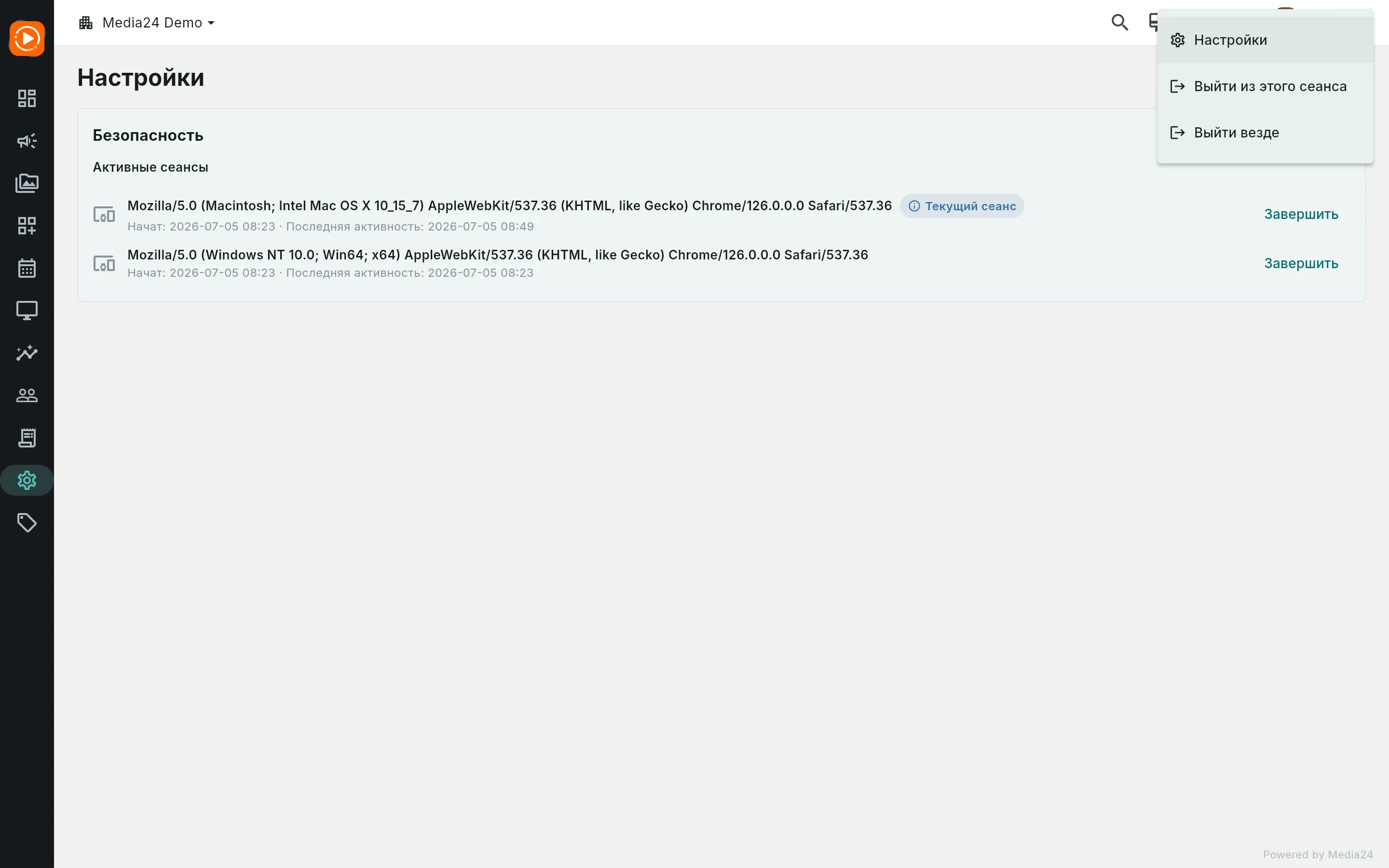Open the calendar schedule icon

coord(27,268)
